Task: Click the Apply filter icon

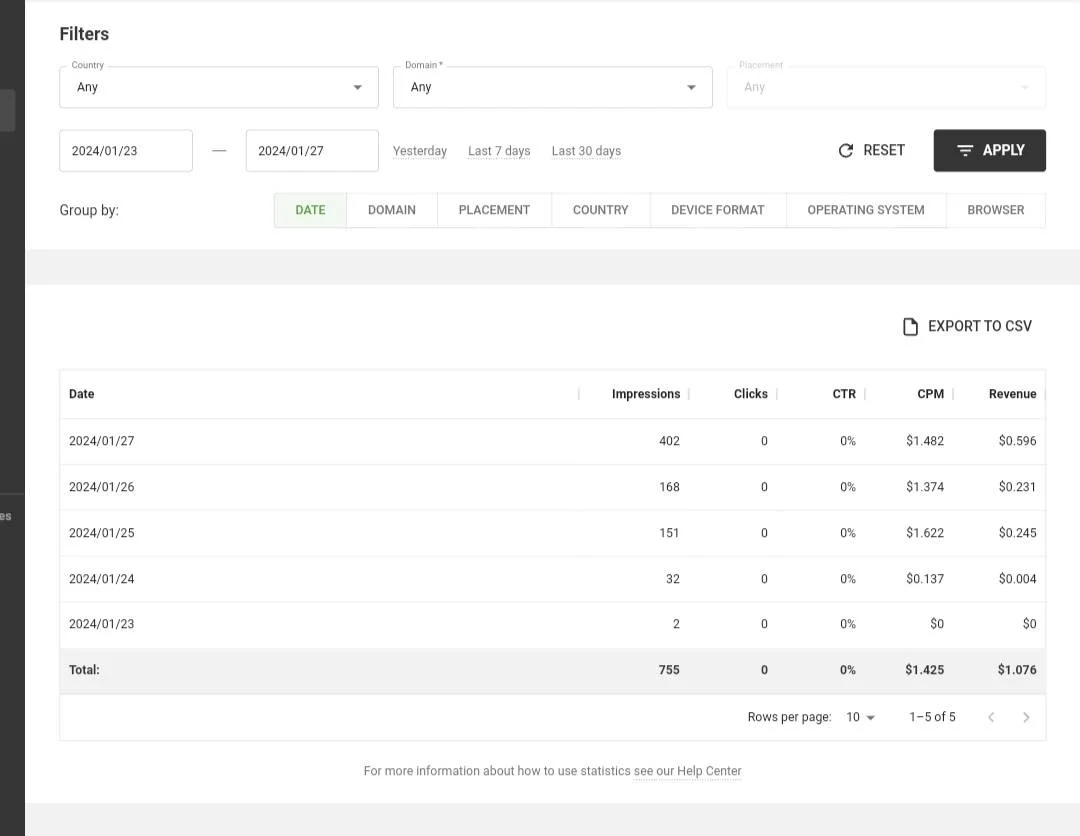Action: 965,150
